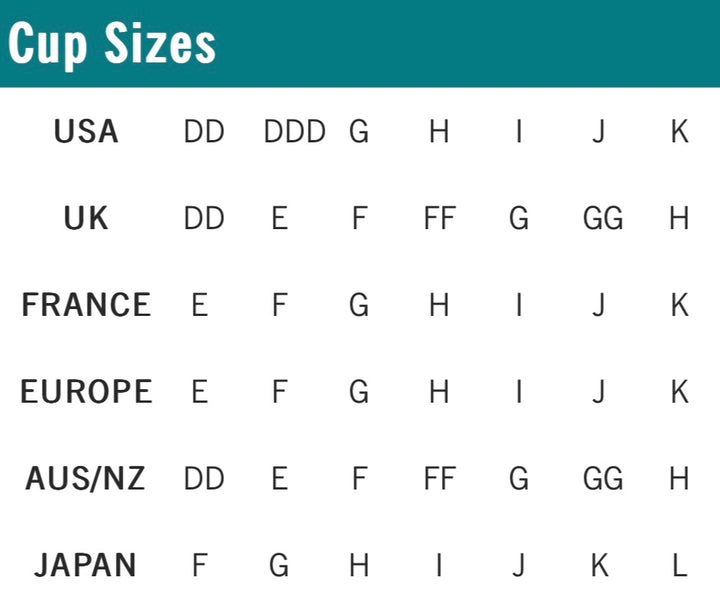Click the GG cell in the AUS/NZ row

click(x=603, y=479)
